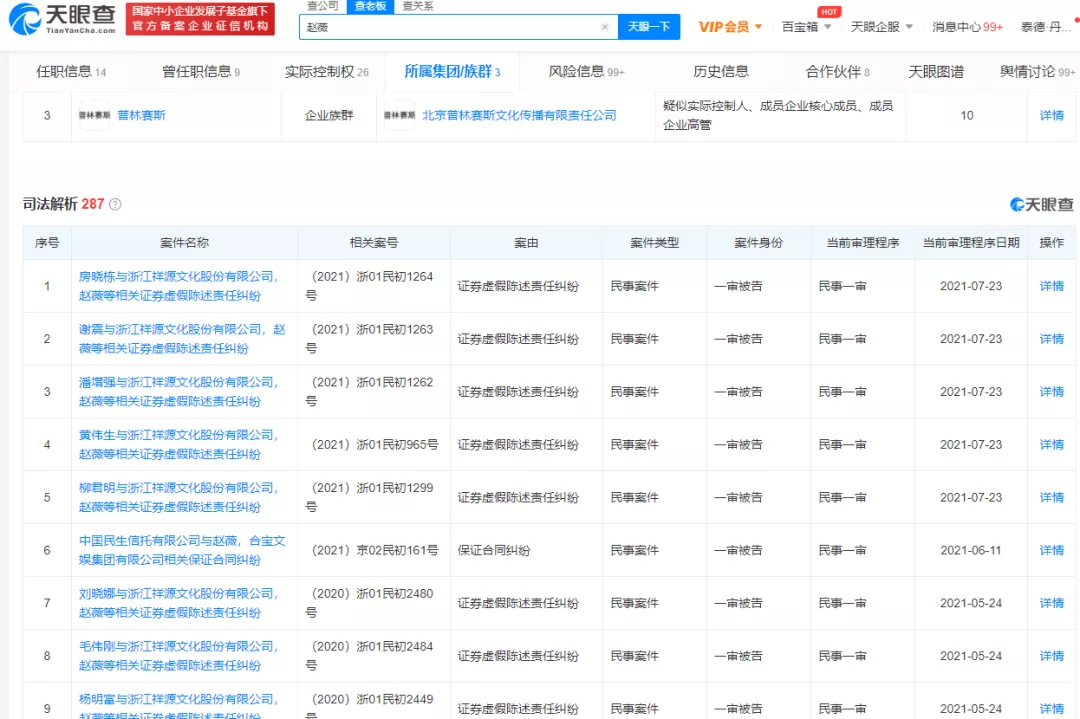Click the 天眼查 watermark logo above table
The height and width of the screenshot is (719, 1080).
1041,204
